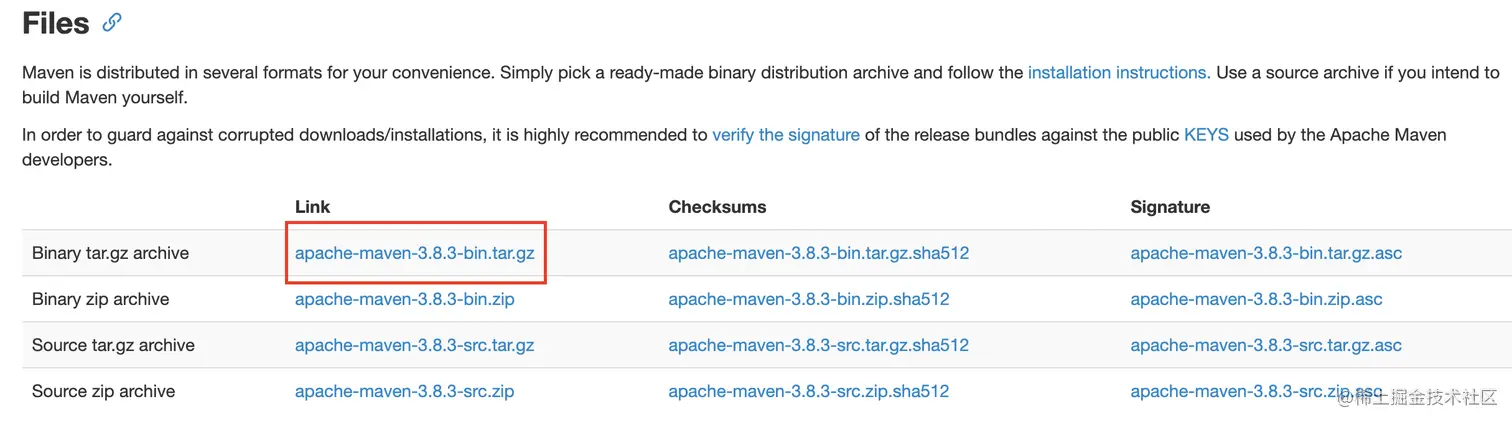Follow the verify the signature link
Screen dimensions: 1512x422
click(x=785, y=134)
